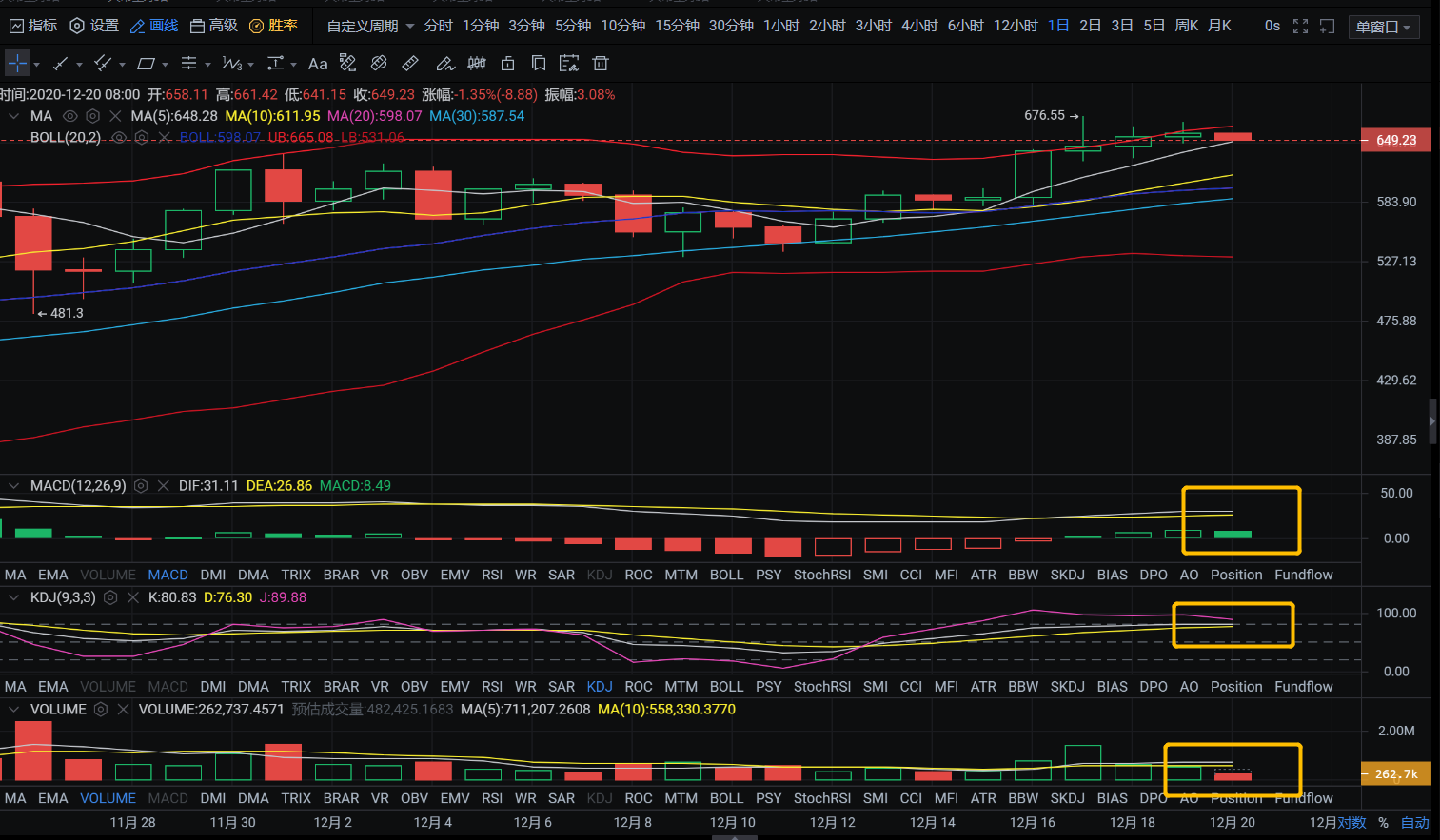This screenshot has height=840, width=1440.
Task: Click the bookmark icon in drawing toolbar
Action: [539, 64]
